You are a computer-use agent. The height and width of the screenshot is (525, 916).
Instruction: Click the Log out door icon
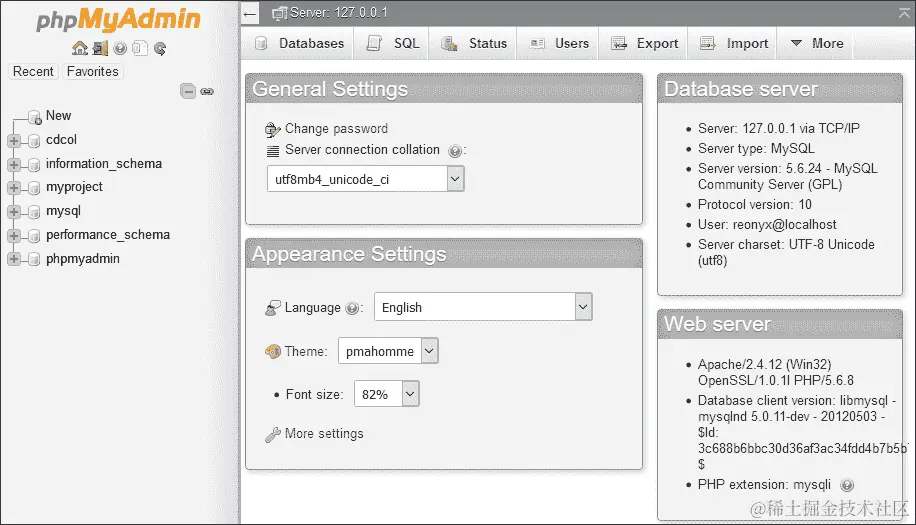tap(100, 48)
